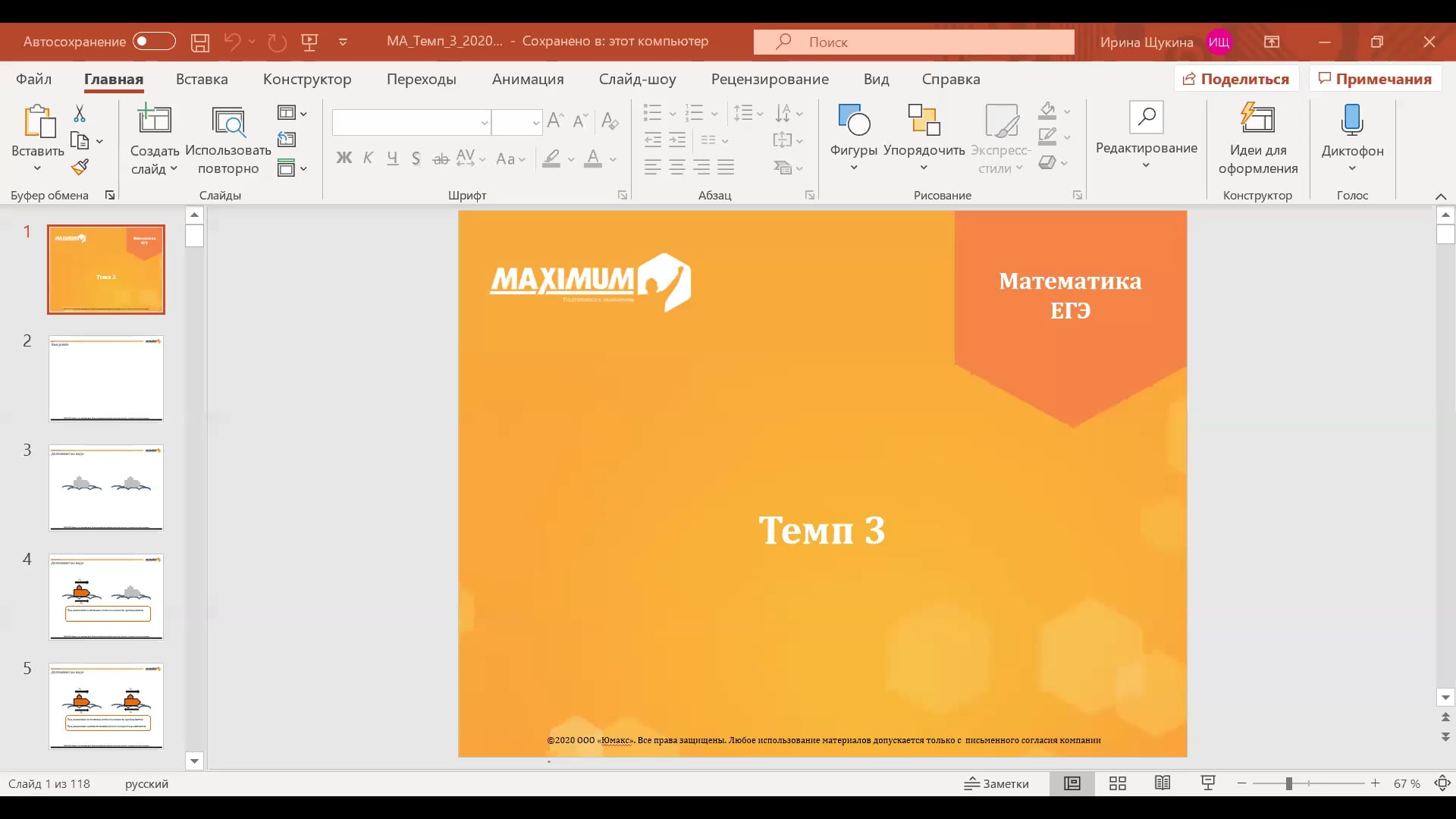
Task: Select slide 3 thumbnail
Action: point(105,488)
